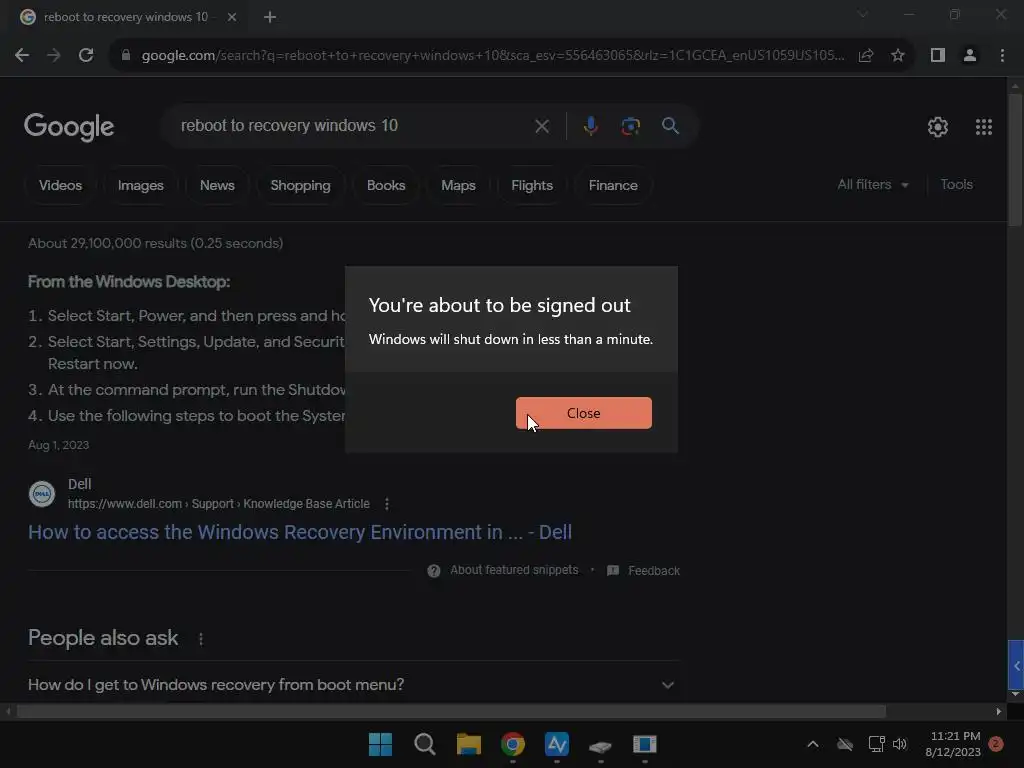Open the Windows Start menu

click(x=380, y=744)
